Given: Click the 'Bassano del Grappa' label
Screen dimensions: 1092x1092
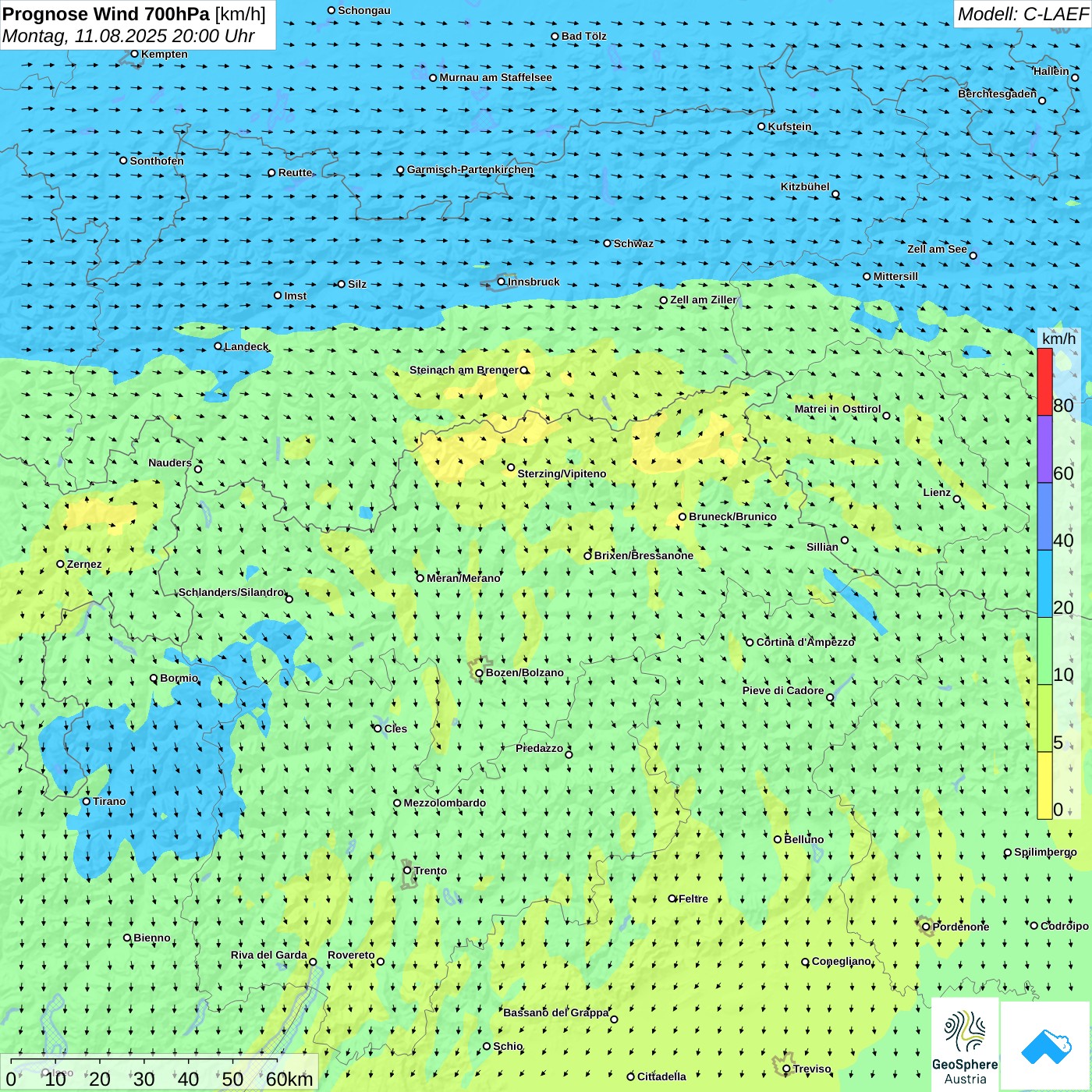Looking at the screenshot, I should coord(555,1012).
